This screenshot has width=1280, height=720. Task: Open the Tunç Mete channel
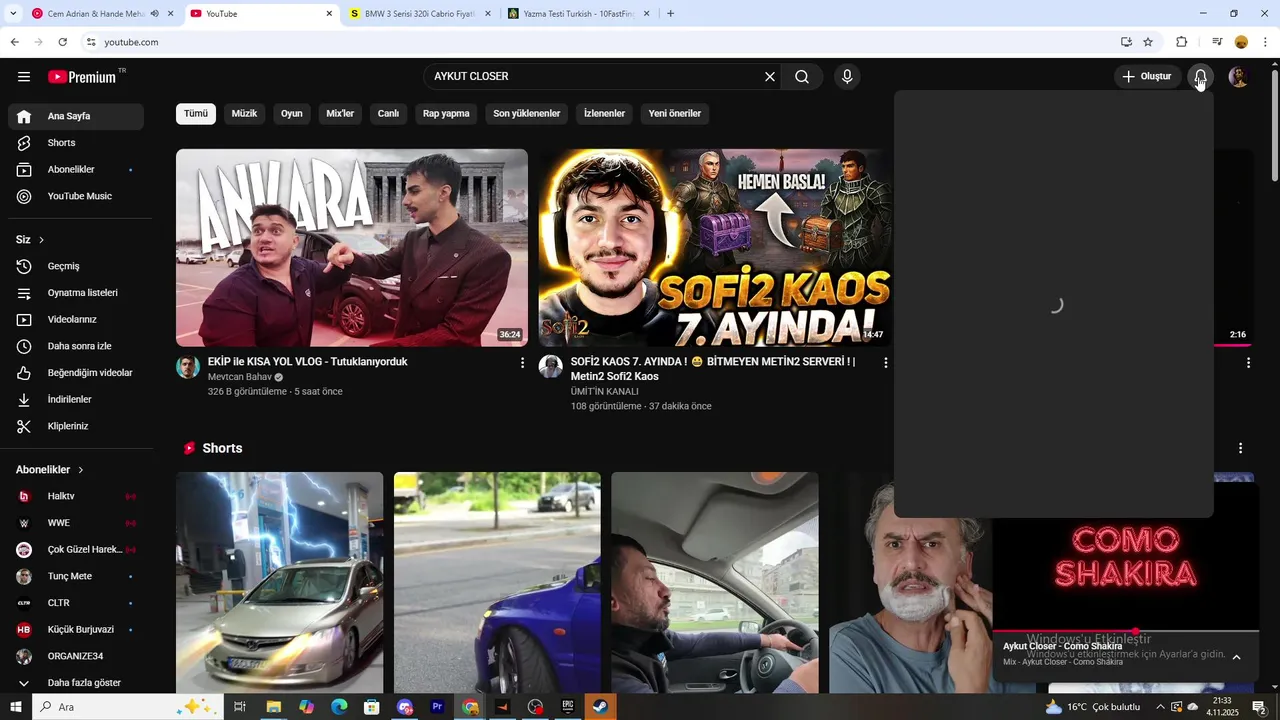click(x=76, y=576)
